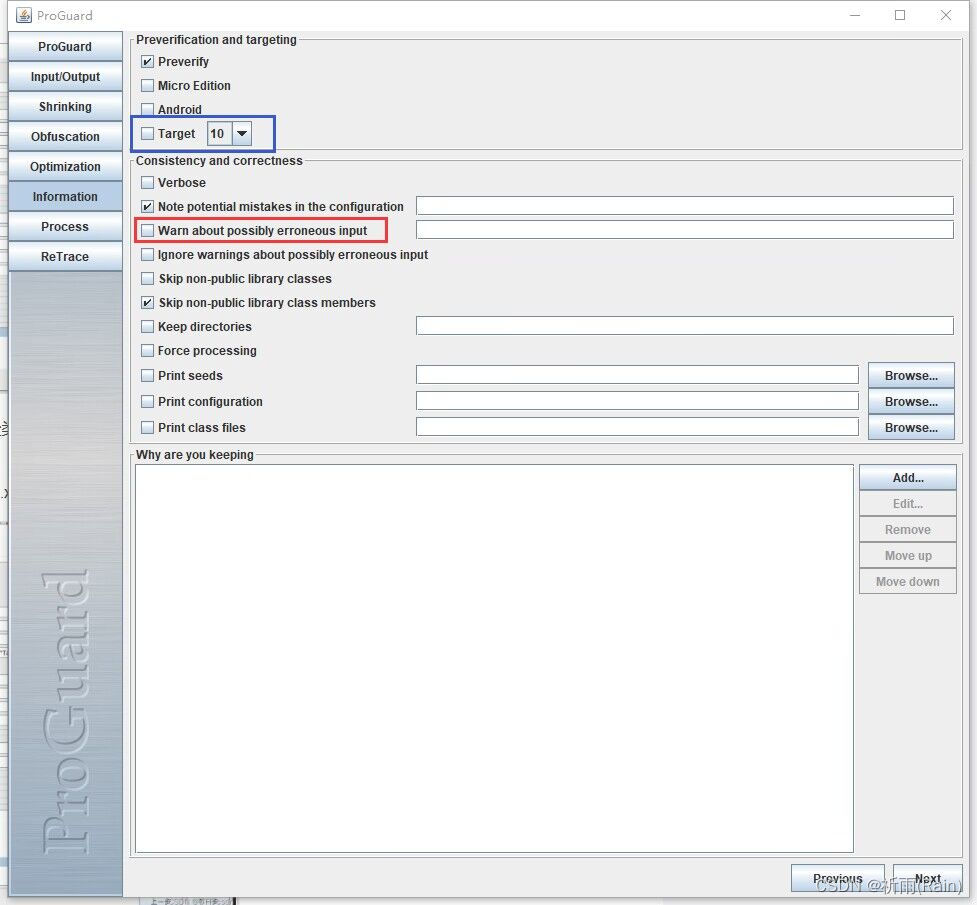Viewport: 977px width, 905px height.
Task: Click the Print configuration path field
Action: [x=637, y=401]
